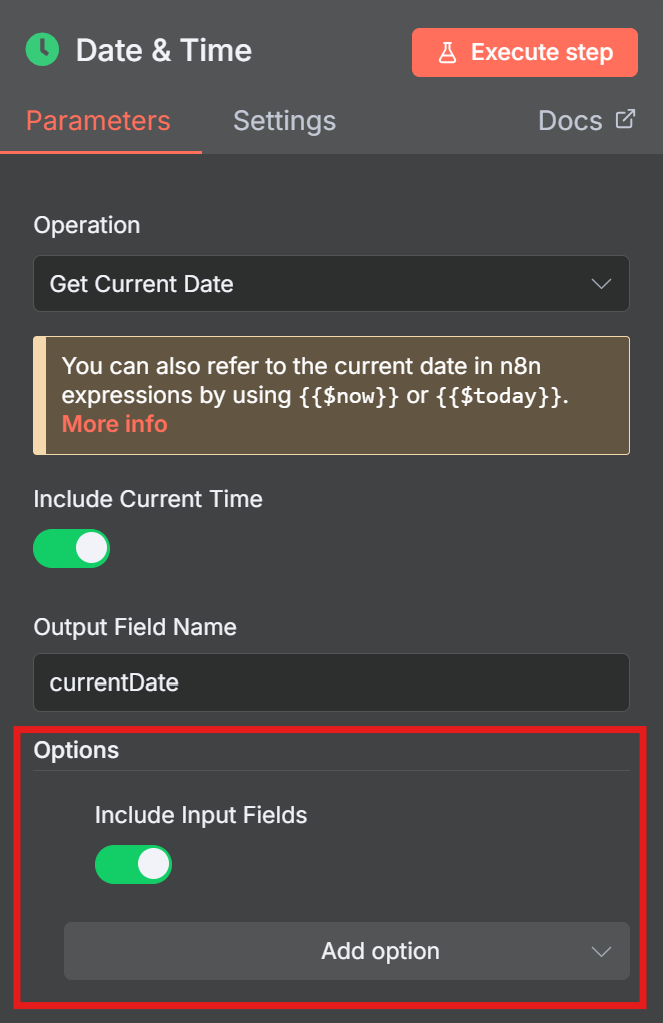Image resolution: width=663 pixels, height=1023 pixels.
Task: Turn off the Include Input Fields switch
Action: (133, 865)
